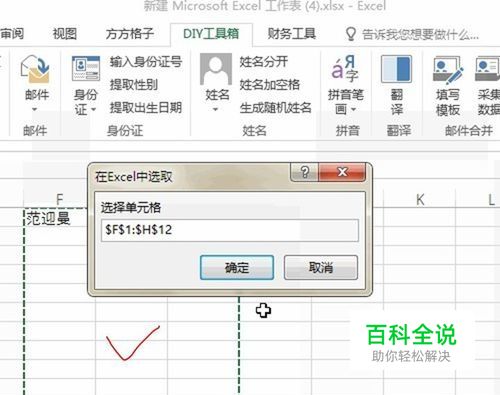500x395 pixels.
Task: Click the 填写模板 icon
Action: [x=448, y=70]
